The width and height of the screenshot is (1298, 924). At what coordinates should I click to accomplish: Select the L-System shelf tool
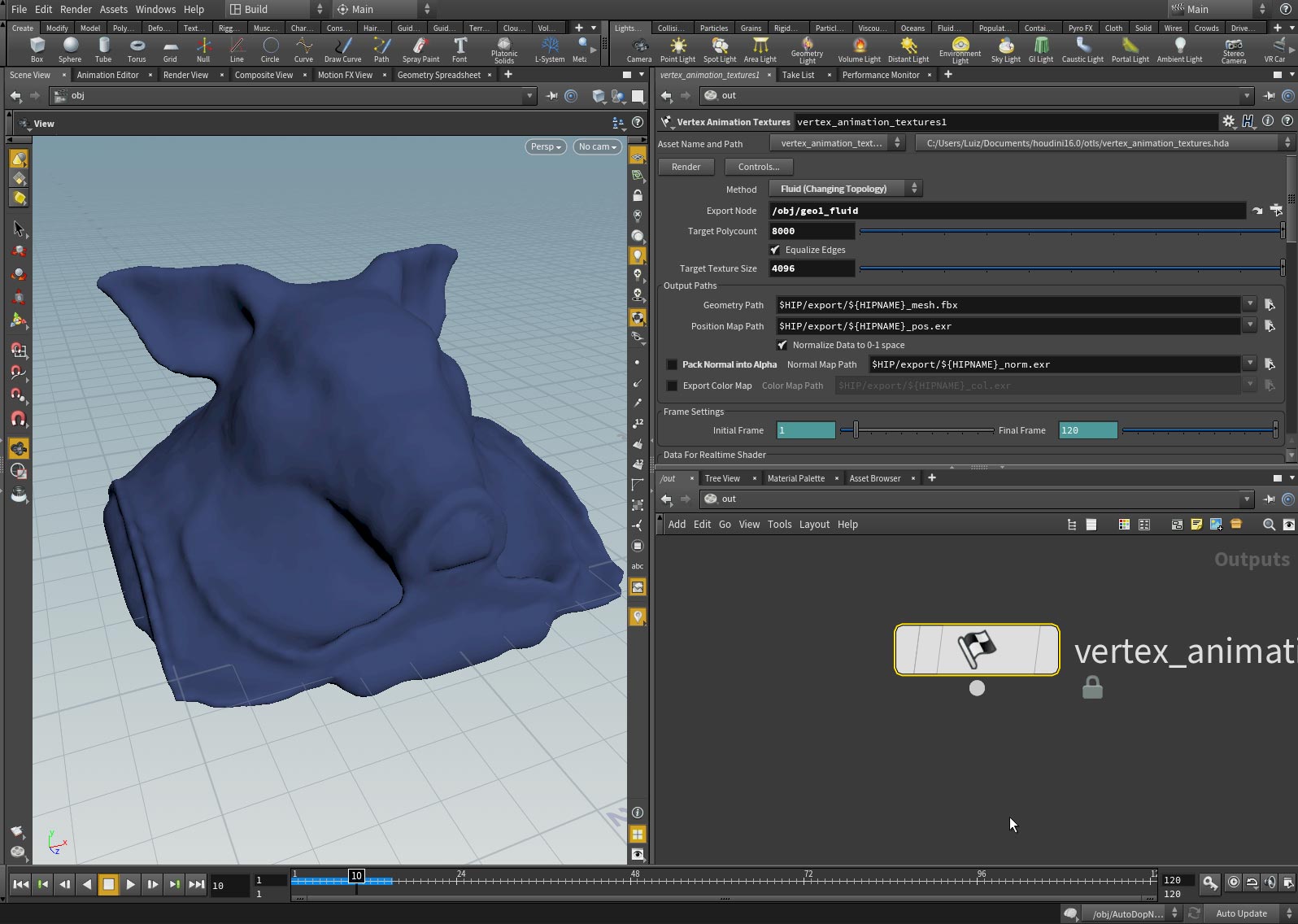pos(550,50)
